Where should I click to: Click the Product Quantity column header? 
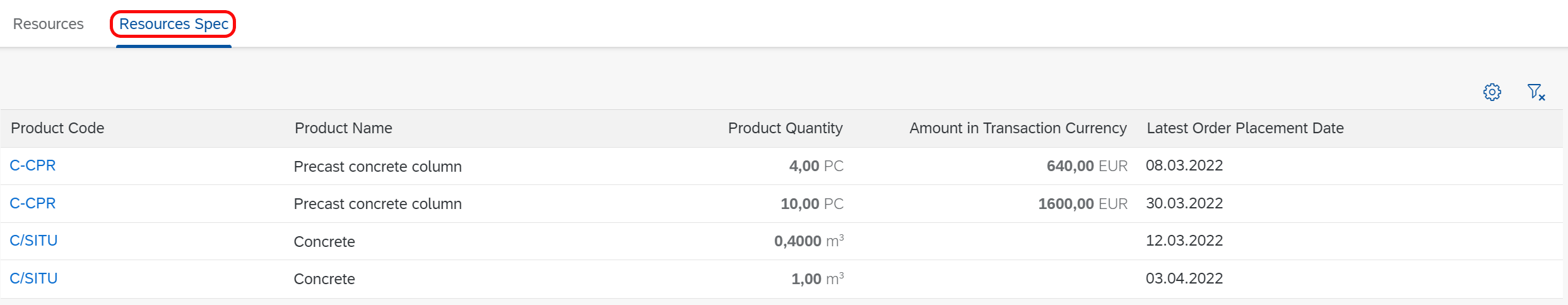point(786,128)
